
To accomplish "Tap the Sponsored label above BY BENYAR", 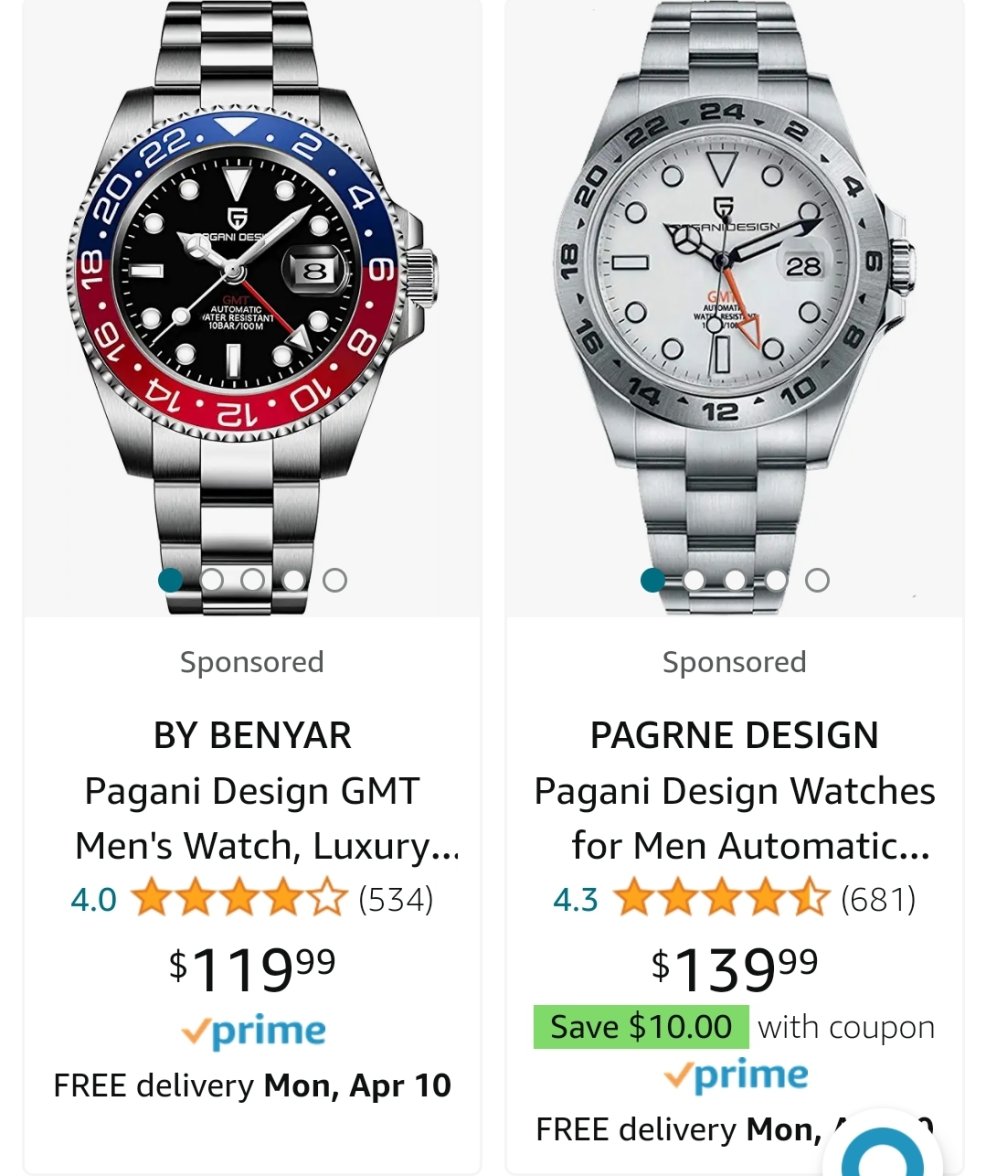I will [252, 662].
